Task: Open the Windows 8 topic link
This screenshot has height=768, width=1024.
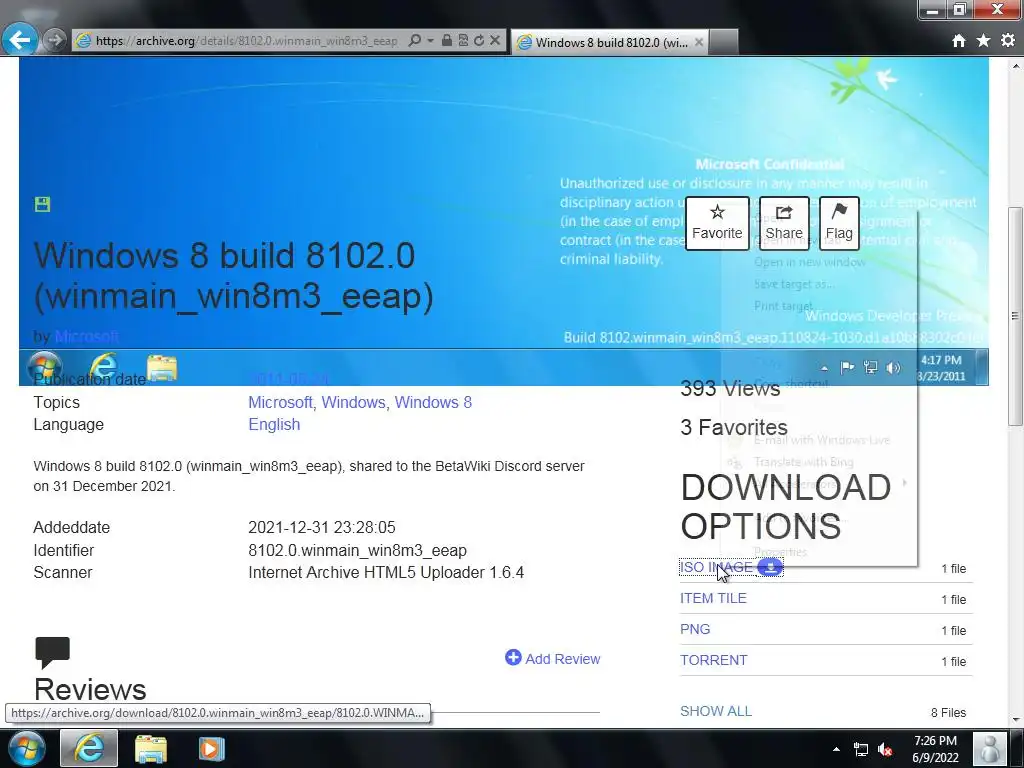Action: click(433, 402)
